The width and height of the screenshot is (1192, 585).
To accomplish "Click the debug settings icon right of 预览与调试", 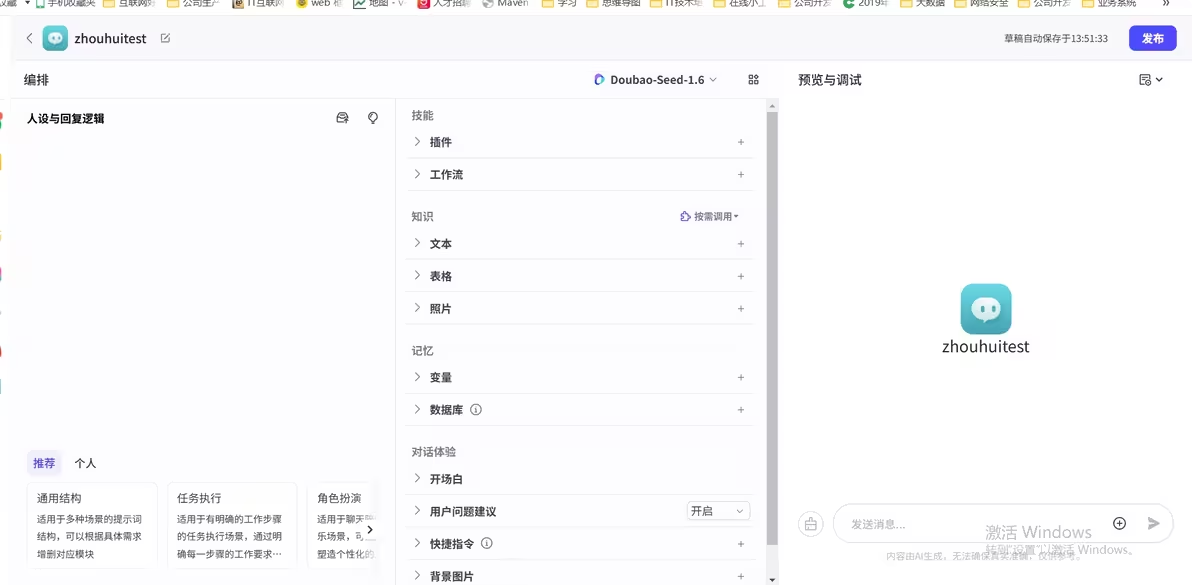I will (1148, 79).
